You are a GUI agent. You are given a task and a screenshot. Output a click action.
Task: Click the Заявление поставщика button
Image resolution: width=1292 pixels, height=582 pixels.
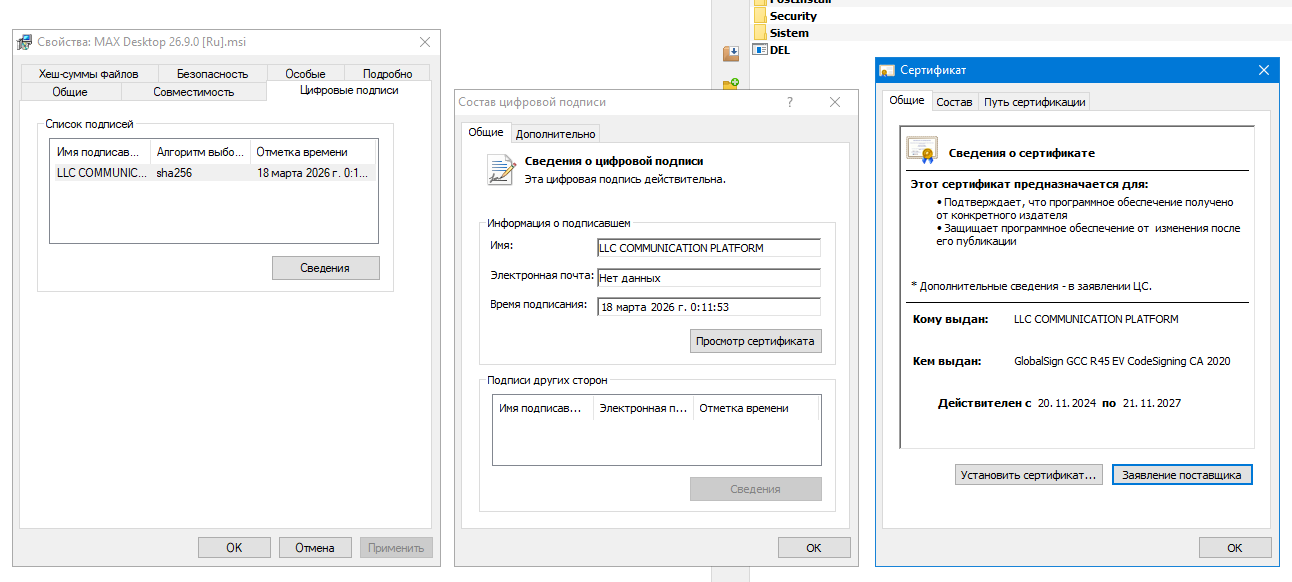1182,475
